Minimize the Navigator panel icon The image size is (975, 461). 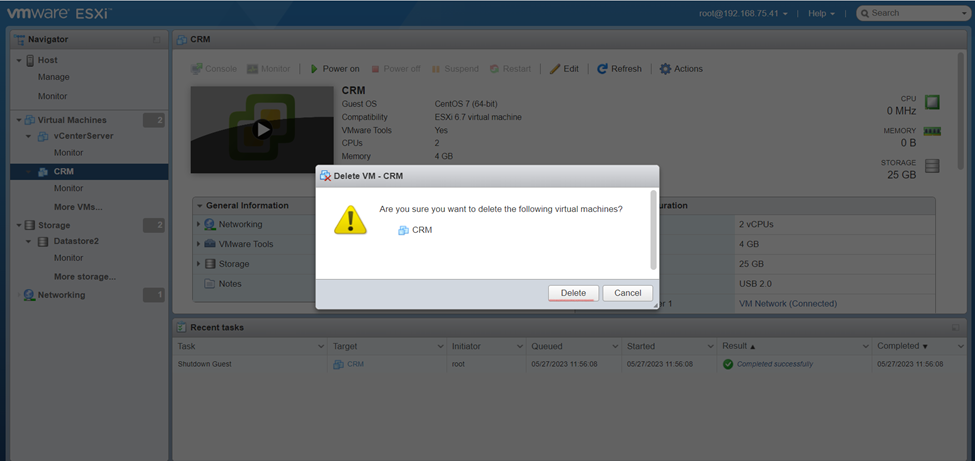(157, 40)
